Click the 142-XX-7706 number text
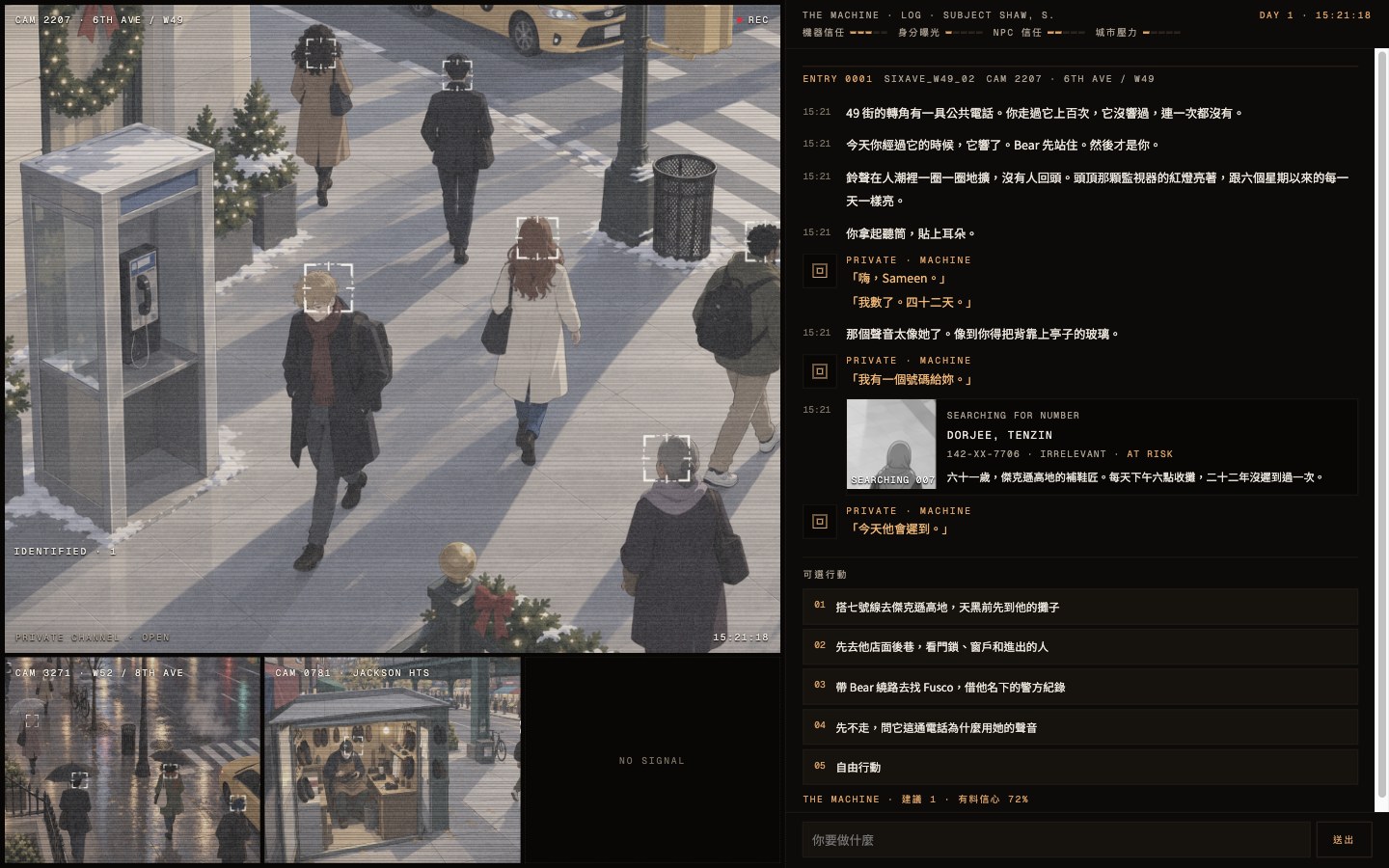1389x868 pixels. coord(983,453)
